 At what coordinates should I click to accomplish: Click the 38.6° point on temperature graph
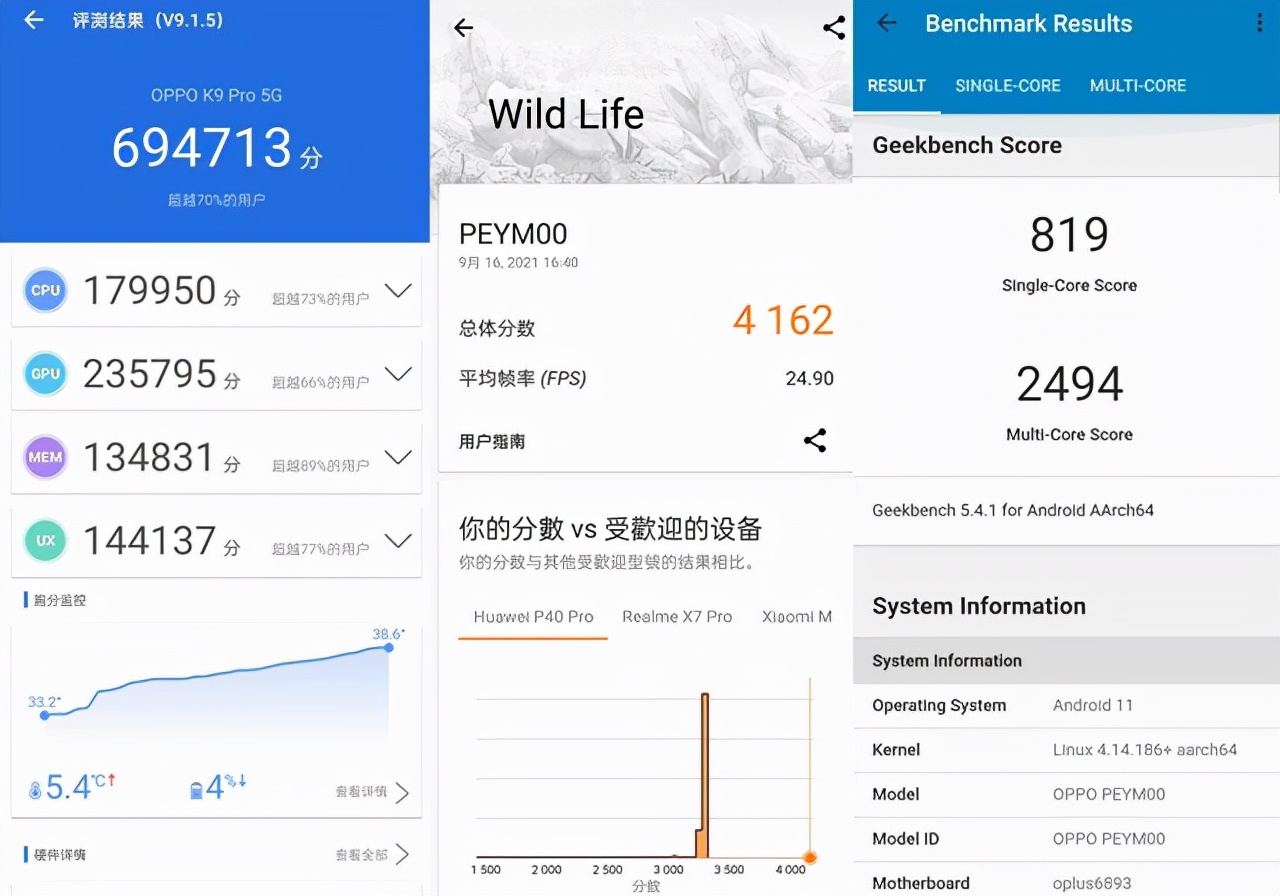tap(389, 648)
